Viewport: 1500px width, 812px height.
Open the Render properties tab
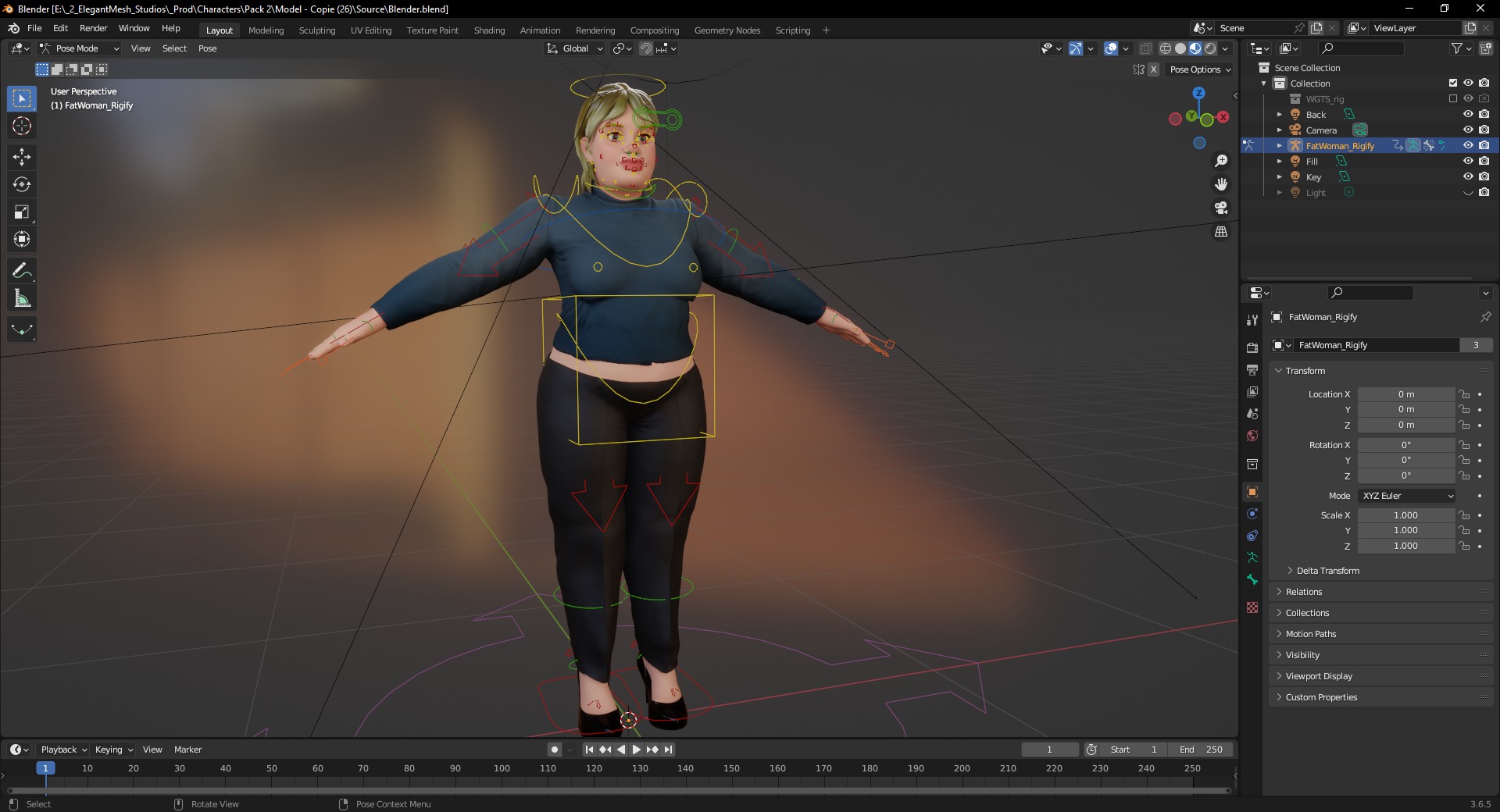point(1252,347)
